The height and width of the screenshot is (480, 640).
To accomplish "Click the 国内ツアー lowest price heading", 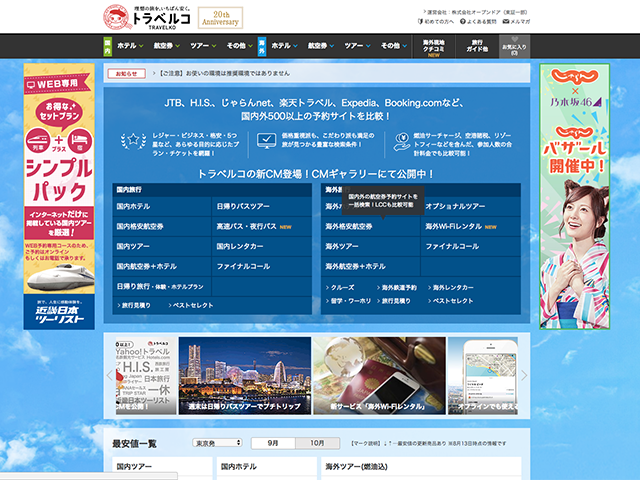I will [x=134, y=466].
